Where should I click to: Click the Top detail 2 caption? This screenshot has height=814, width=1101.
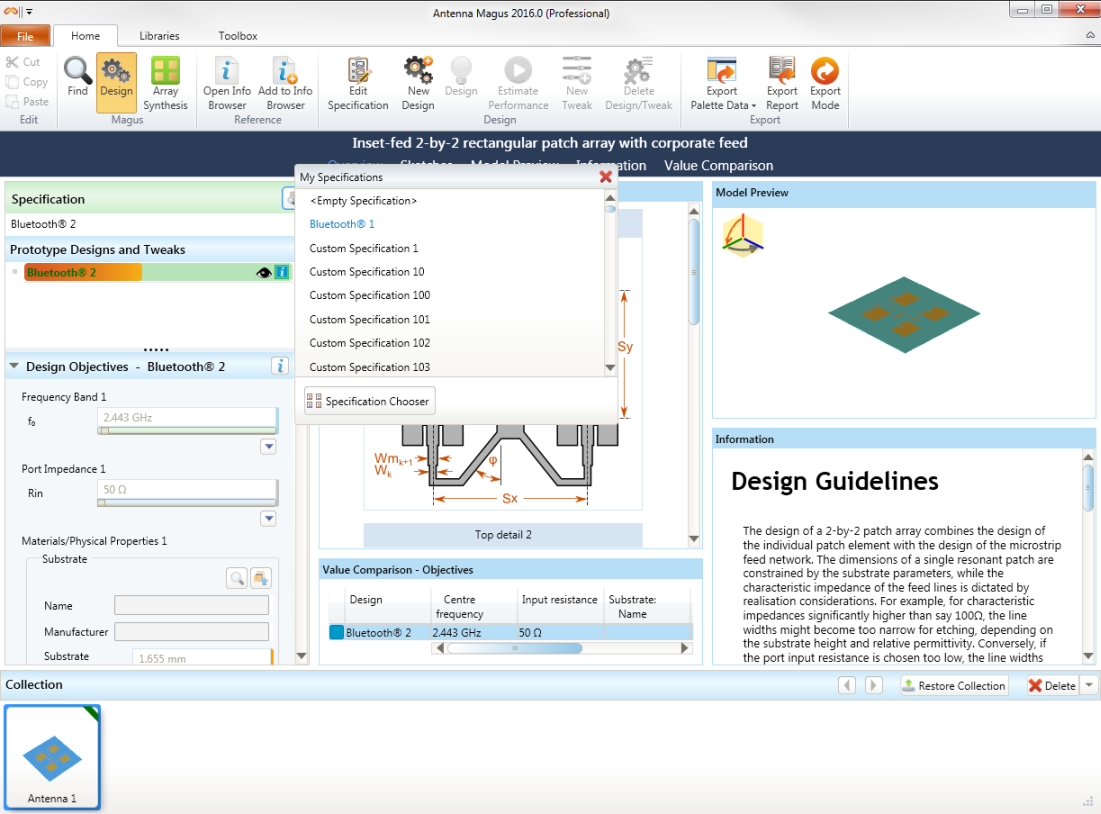(x=503, y=534)
